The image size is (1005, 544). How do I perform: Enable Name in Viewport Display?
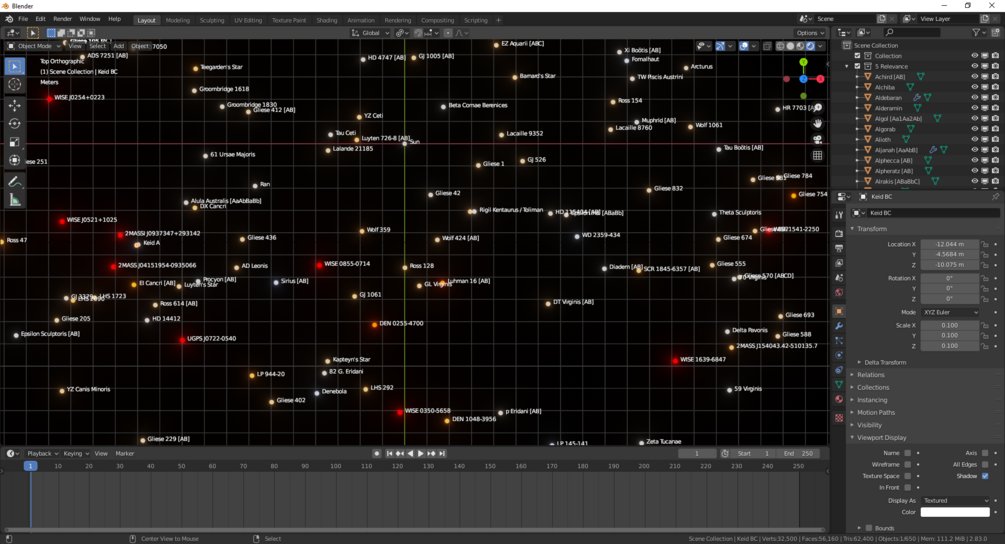click(908, 453)
